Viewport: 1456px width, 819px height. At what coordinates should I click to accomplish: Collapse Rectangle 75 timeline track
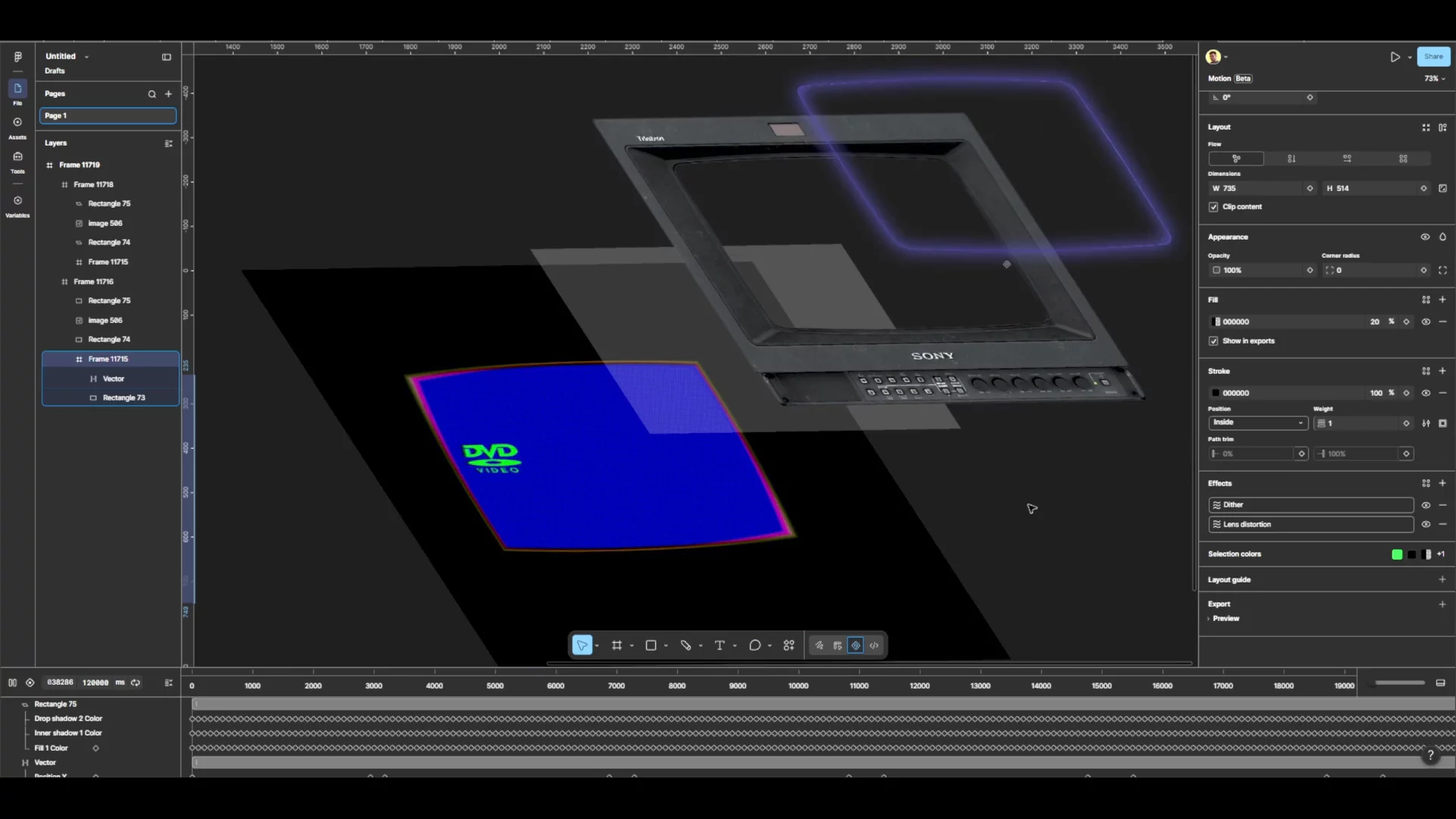click(x=25, y=704)
